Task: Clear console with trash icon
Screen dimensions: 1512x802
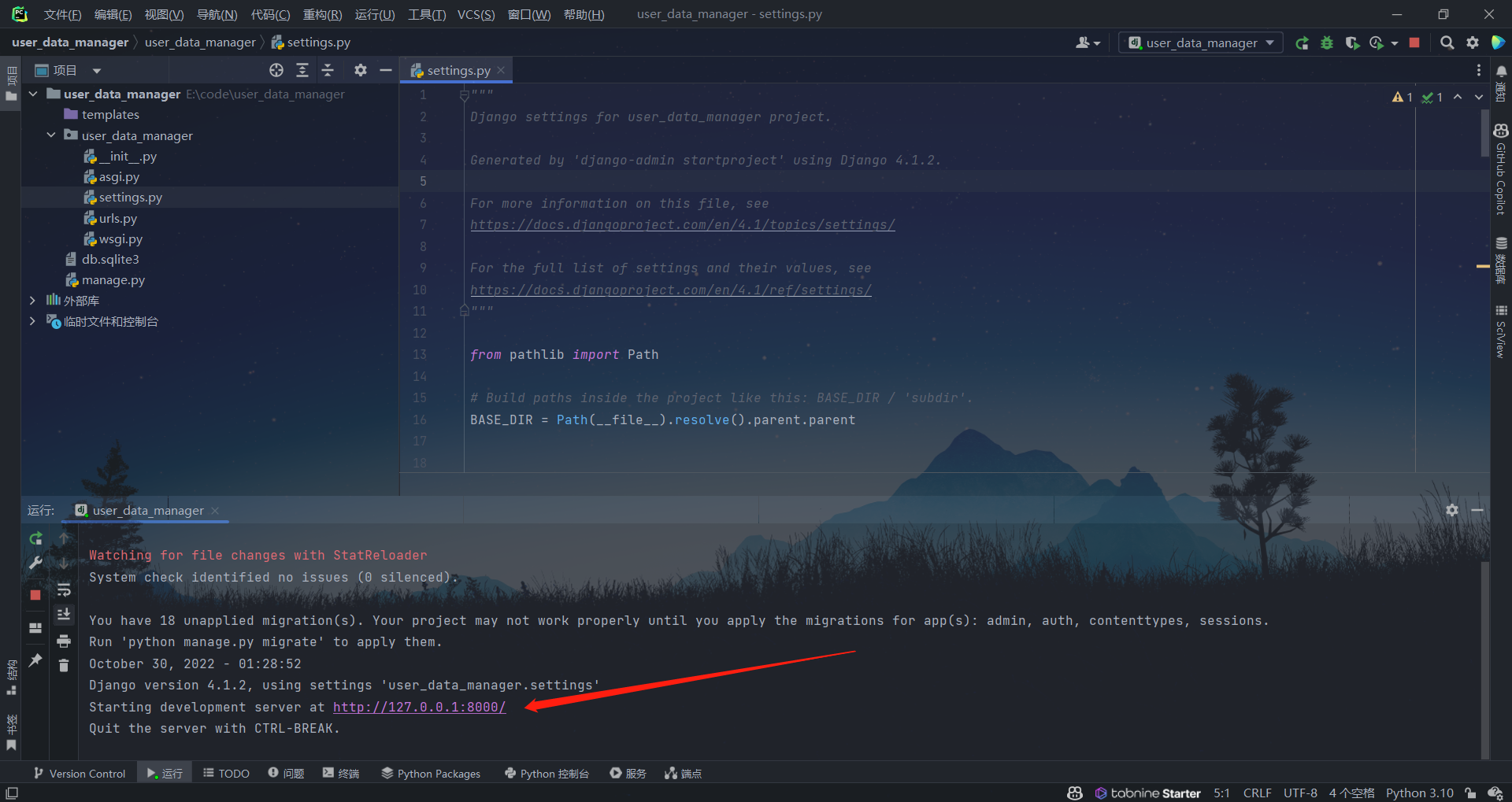Action: pos(64,666)
